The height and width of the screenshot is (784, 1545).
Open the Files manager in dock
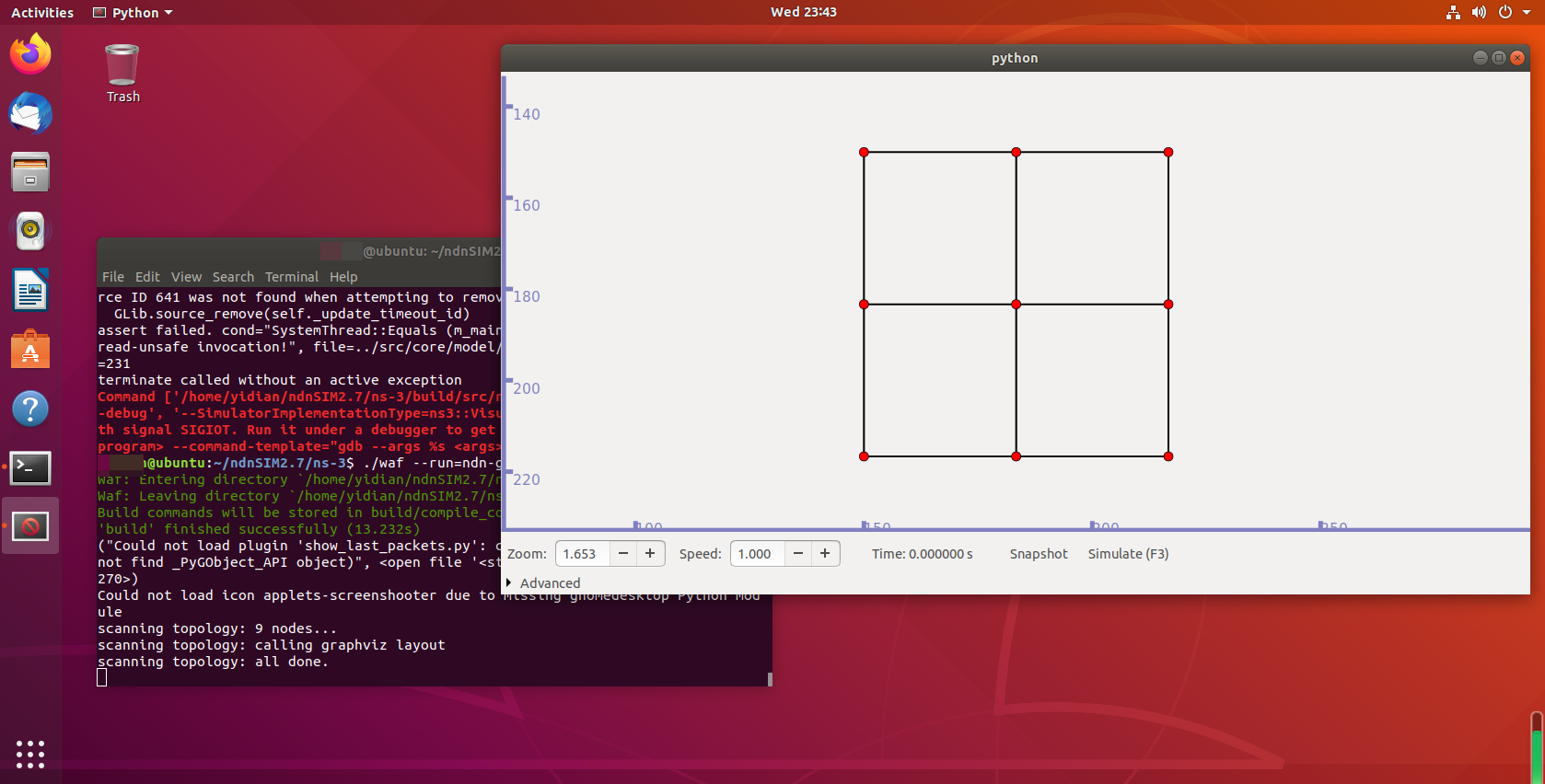(30, 172)
